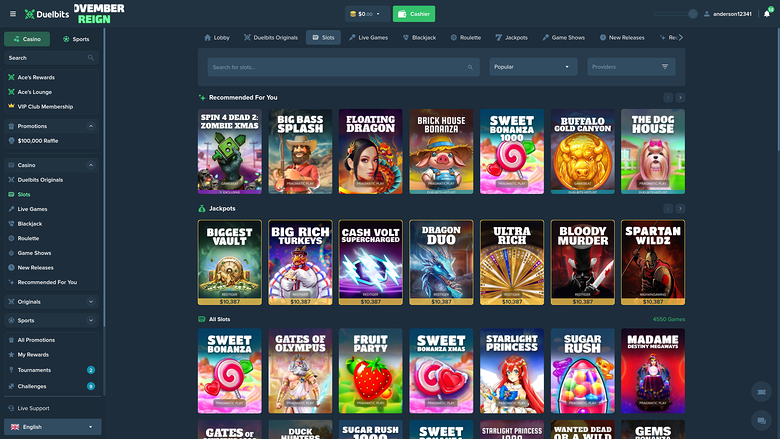Click the filter icon in Providers box
Viewport: 780px width, 439px height.
[x=665, y=67]
